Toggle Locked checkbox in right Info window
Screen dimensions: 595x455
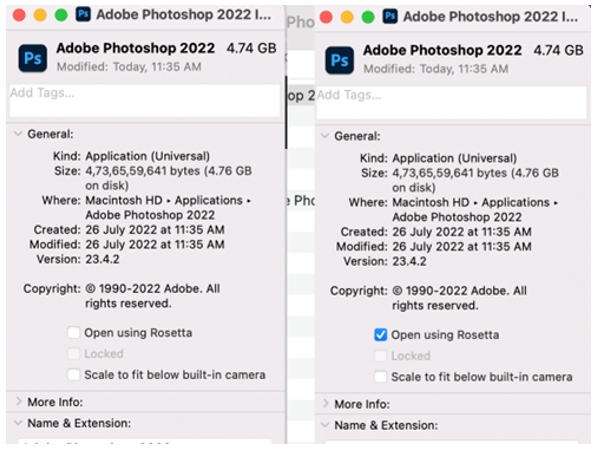(380, 356)
